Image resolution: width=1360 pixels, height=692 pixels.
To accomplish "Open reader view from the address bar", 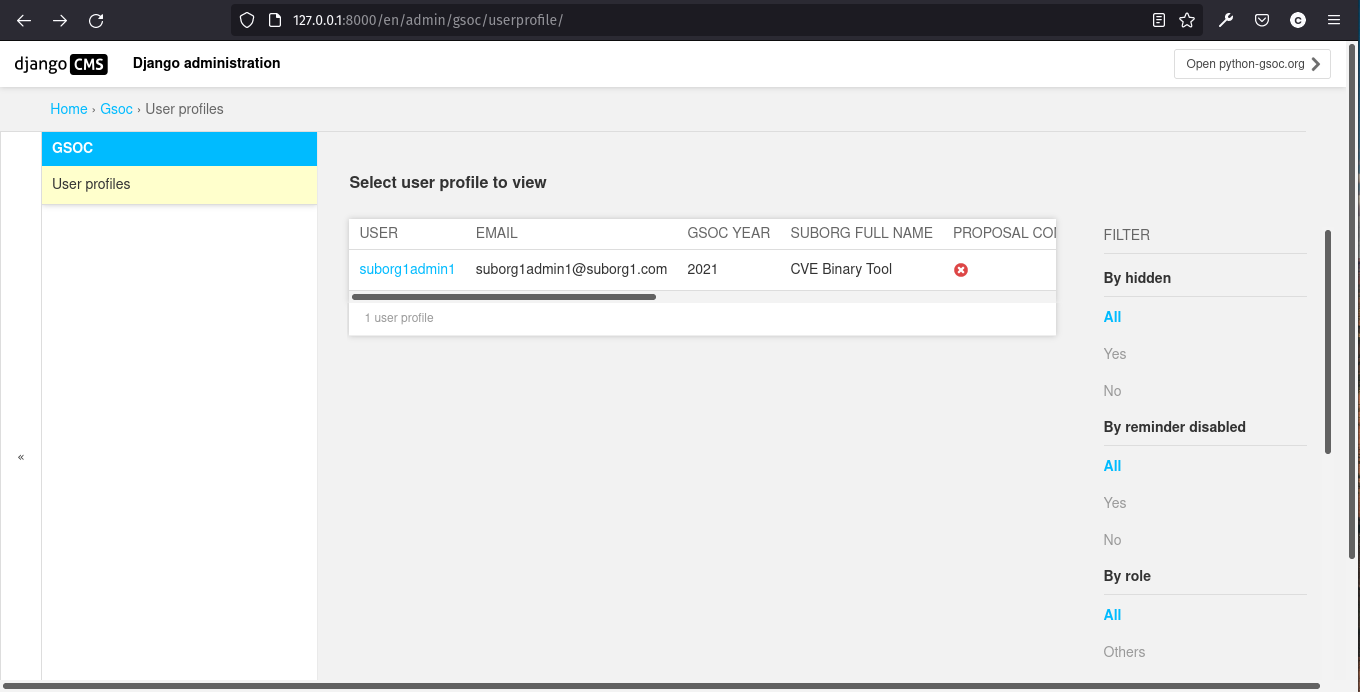I will pyautogui.click(x=1158, y=19).
